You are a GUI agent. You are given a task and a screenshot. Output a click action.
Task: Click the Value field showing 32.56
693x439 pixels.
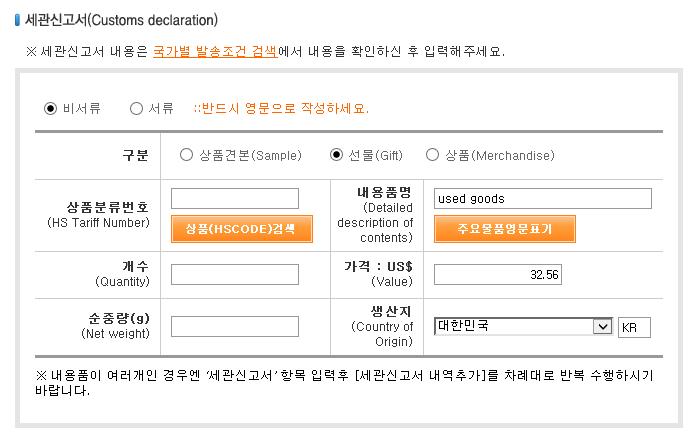[x=498, y=275]
